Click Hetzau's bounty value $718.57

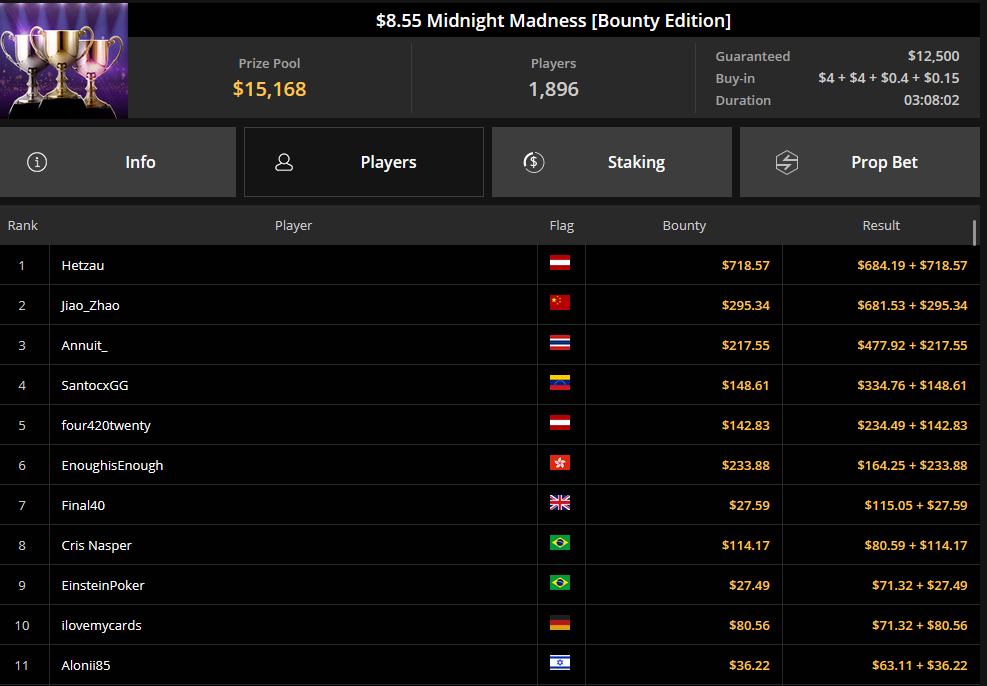tap(745, 266)
